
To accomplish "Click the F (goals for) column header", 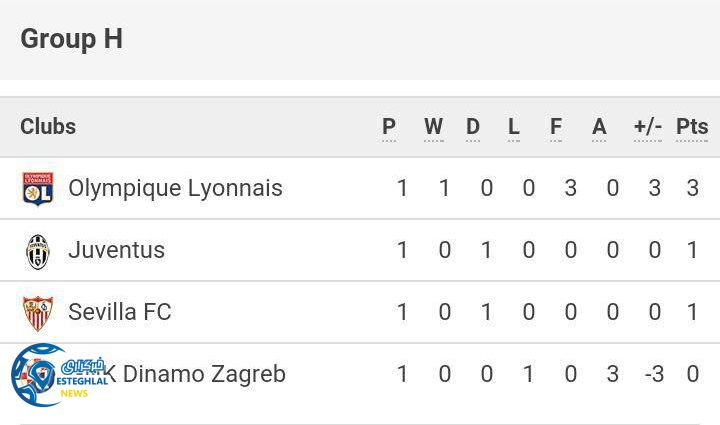I will coord(556,127).
